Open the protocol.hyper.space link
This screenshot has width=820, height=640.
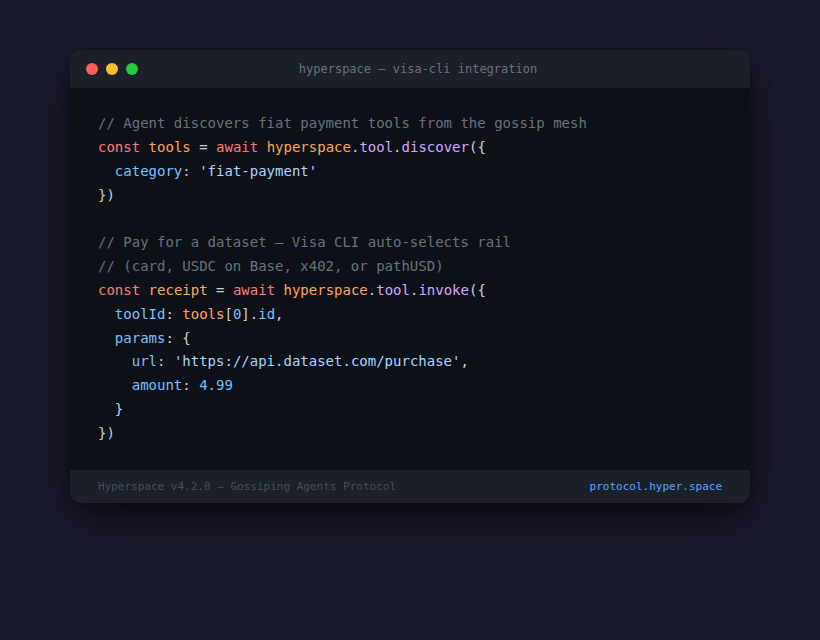point(655,486)
